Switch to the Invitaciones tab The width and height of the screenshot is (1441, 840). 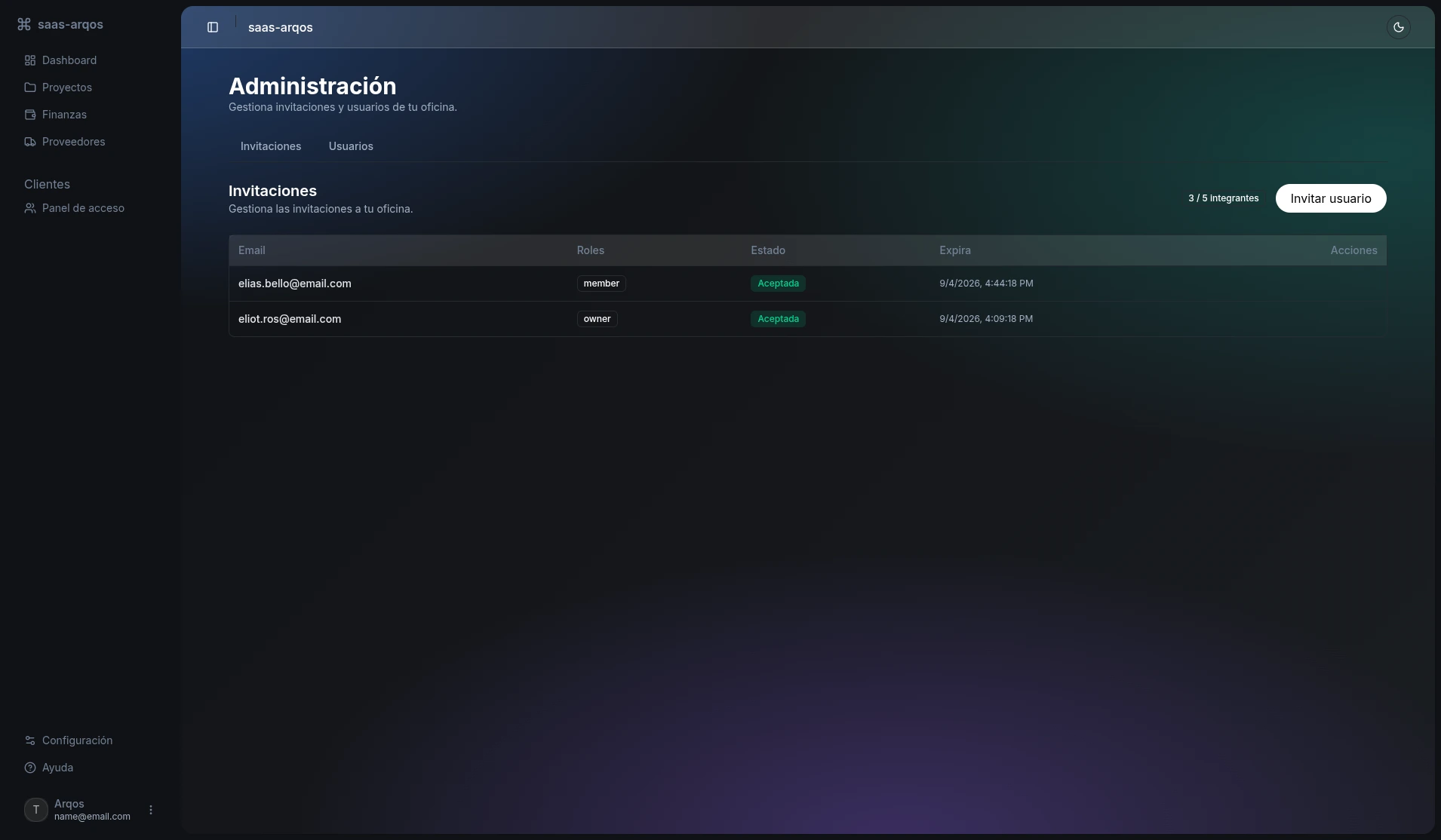271,146
